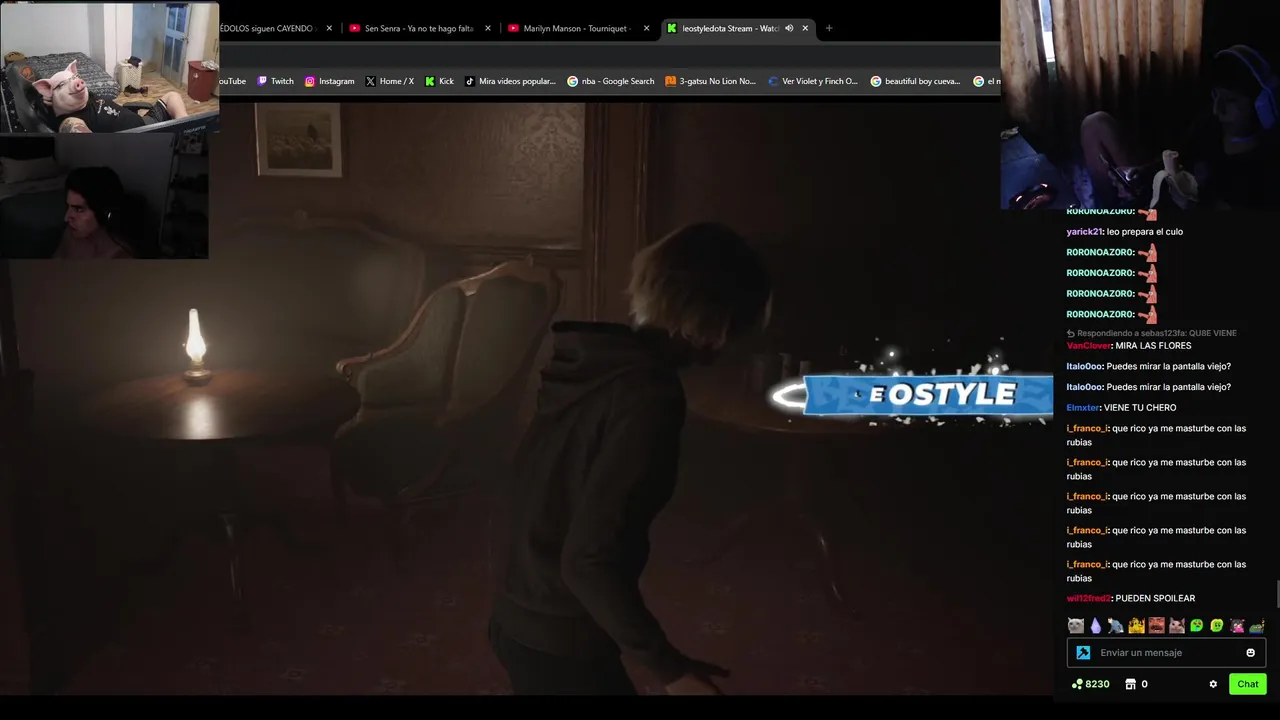Open the beautiful boy cueva bookmark
This screenshot has width=1280, height=720.
point(916,81)
